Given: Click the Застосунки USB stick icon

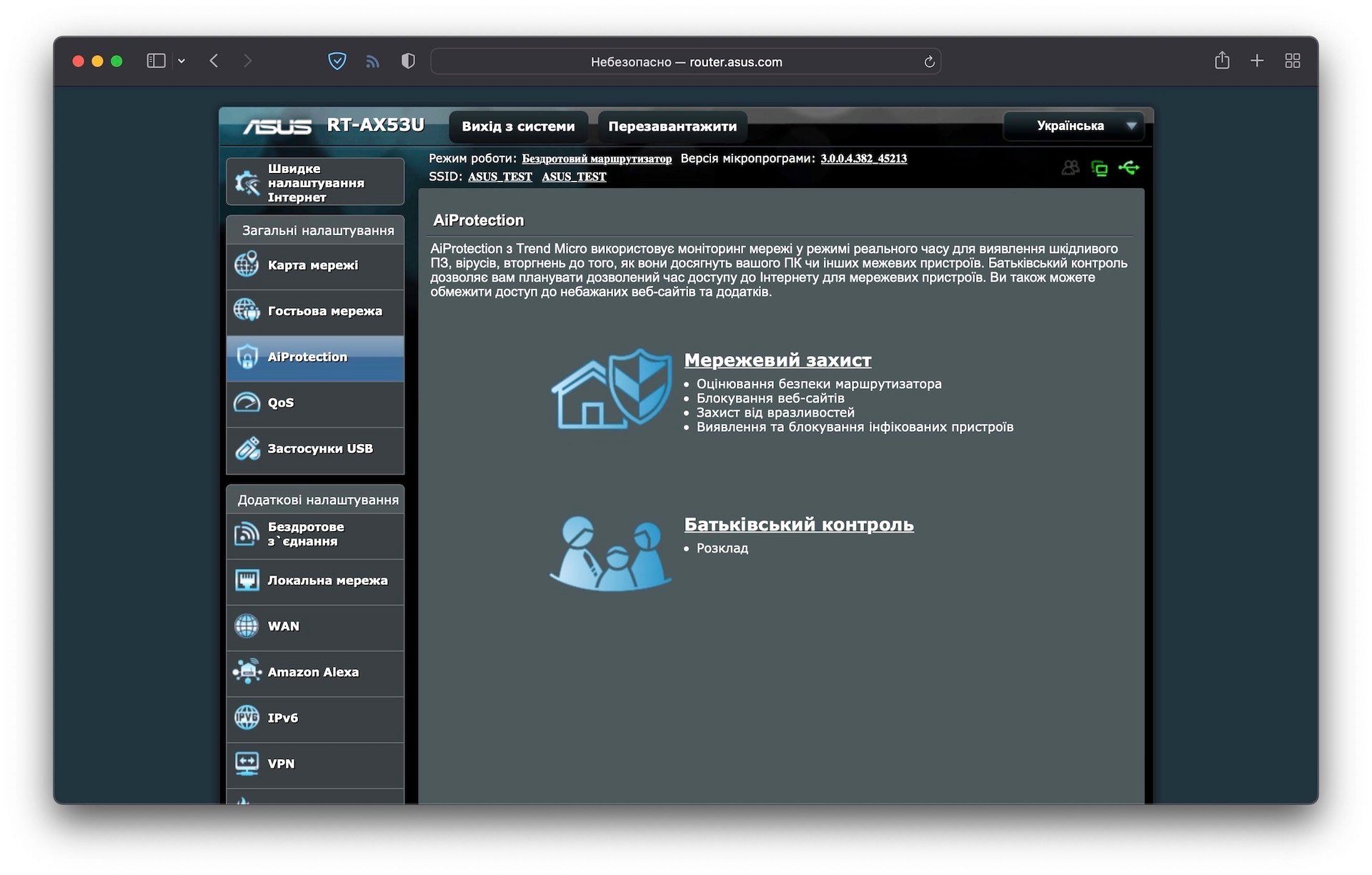Looking at the screenshot, I should pos(247,448).
